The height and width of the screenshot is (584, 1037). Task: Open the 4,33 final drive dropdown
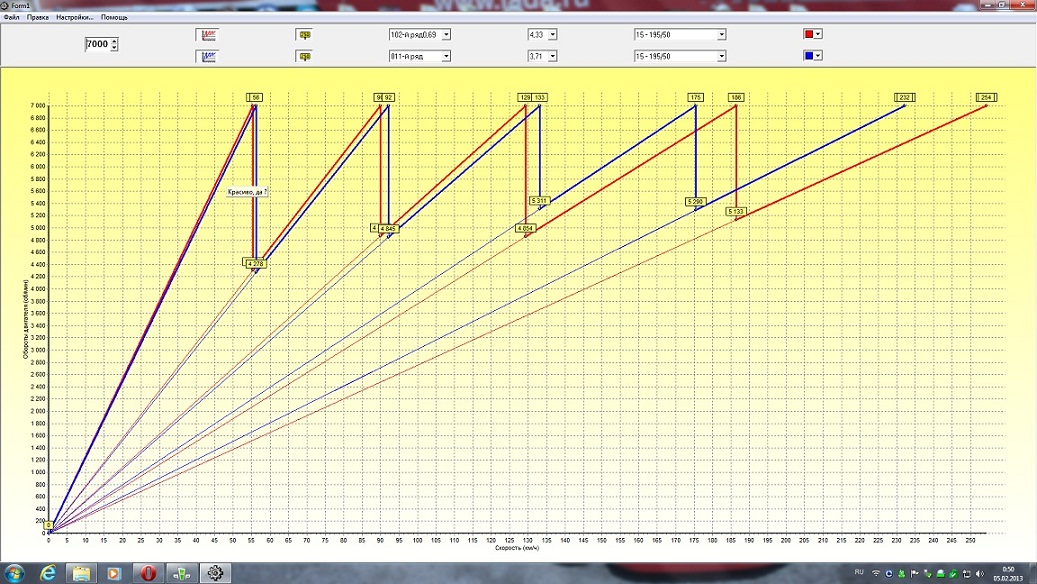tap(553, 34)
